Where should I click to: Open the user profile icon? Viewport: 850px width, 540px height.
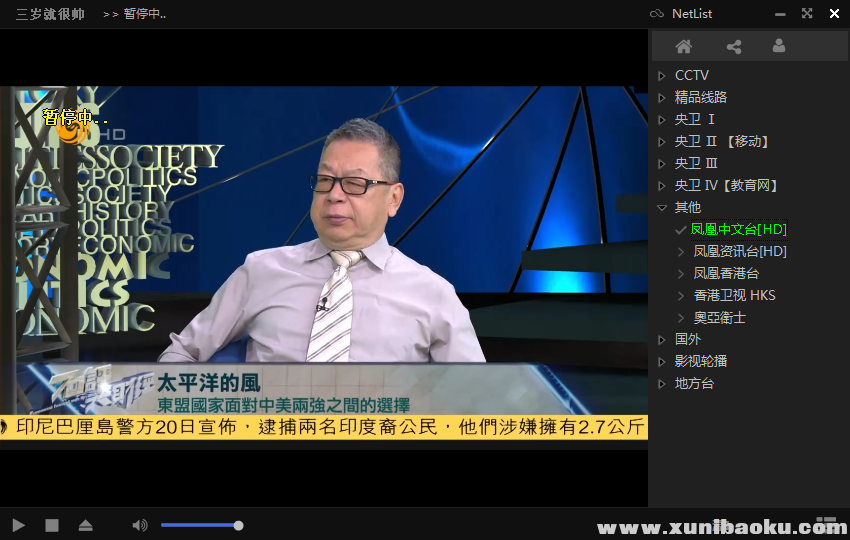779,46
